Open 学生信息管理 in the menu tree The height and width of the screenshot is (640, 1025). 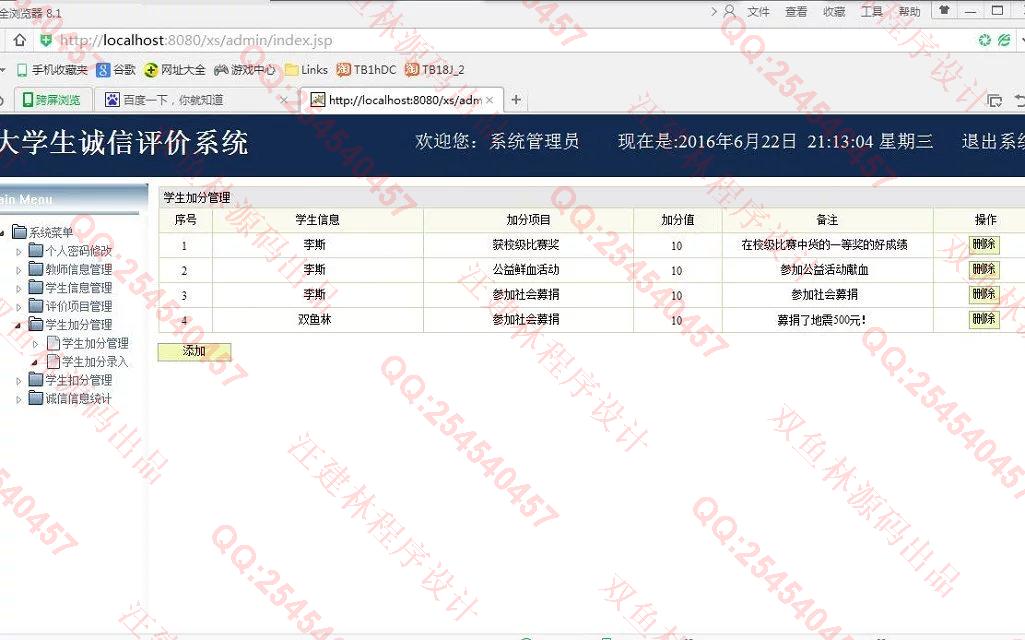pos(78,288)
